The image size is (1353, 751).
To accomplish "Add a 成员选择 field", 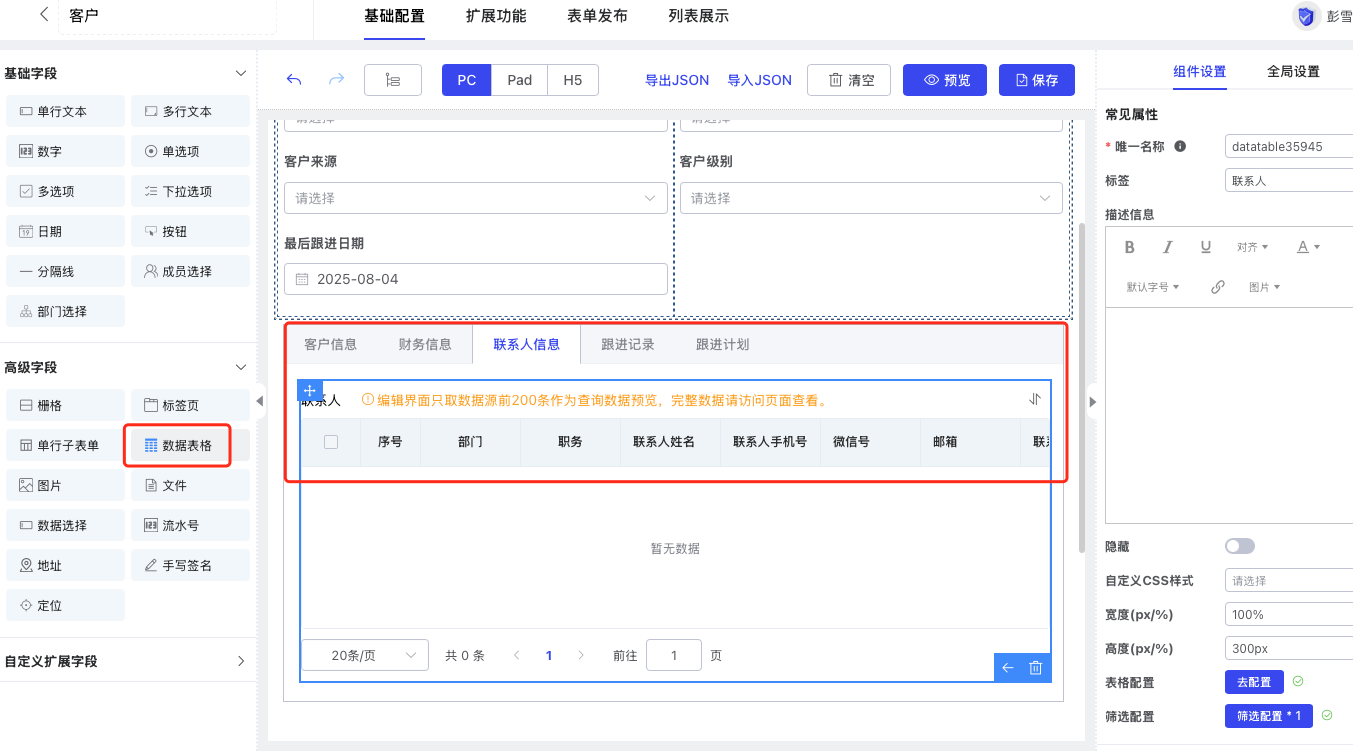I will point(190,271).
